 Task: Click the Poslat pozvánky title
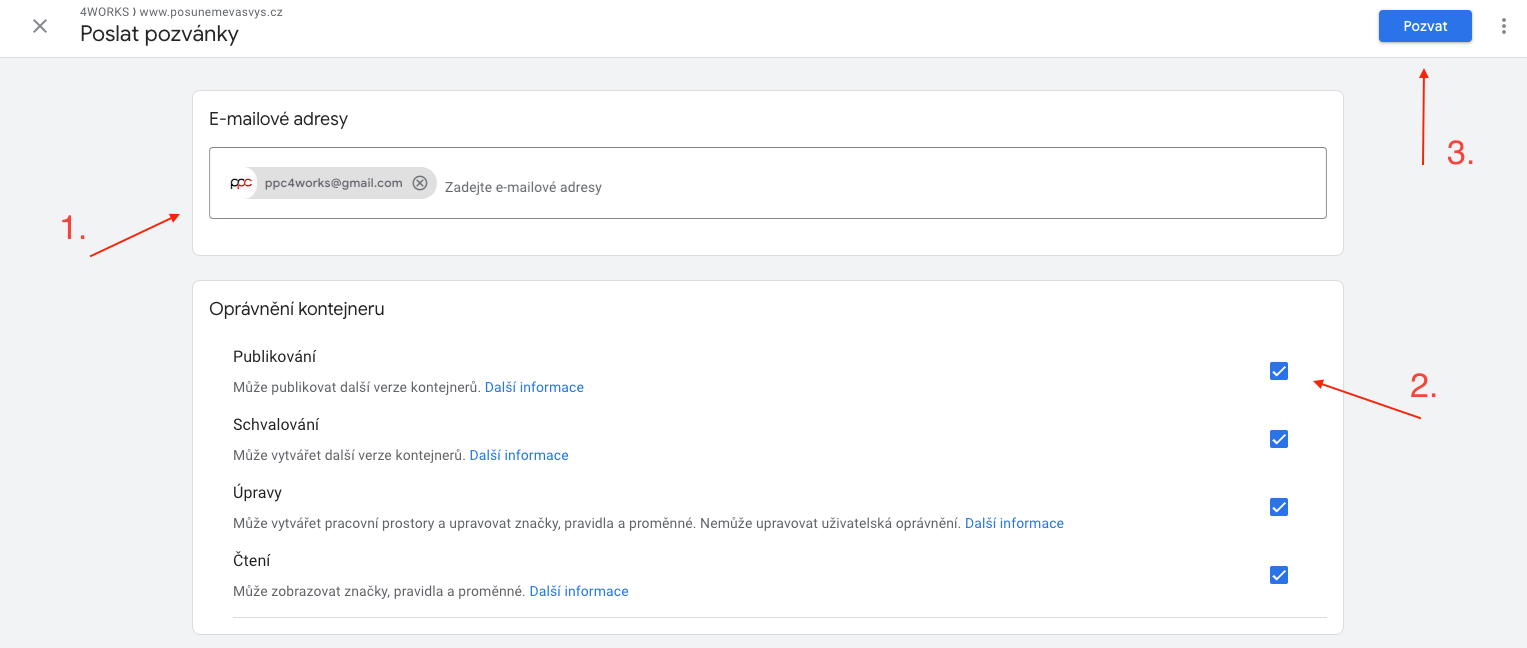[159, 34]
